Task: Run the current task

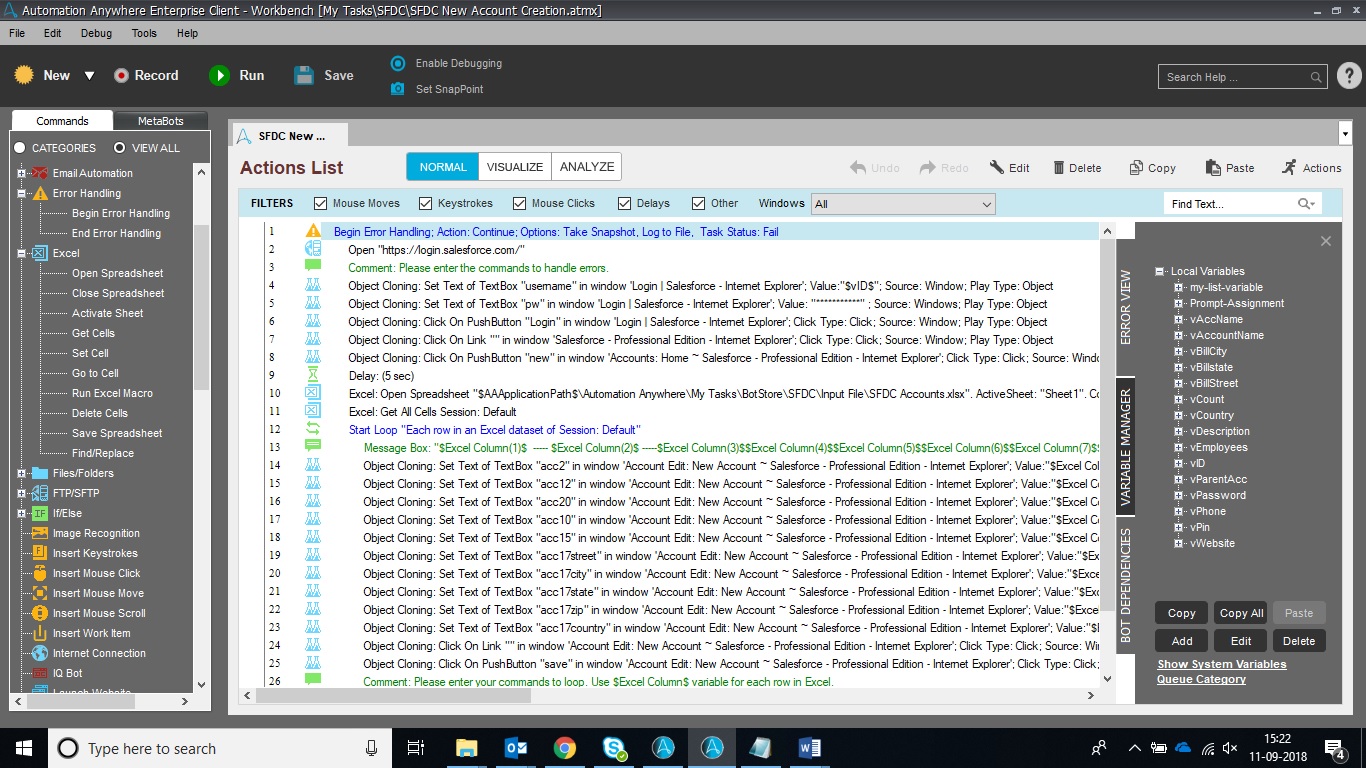Action: point(219,75)
